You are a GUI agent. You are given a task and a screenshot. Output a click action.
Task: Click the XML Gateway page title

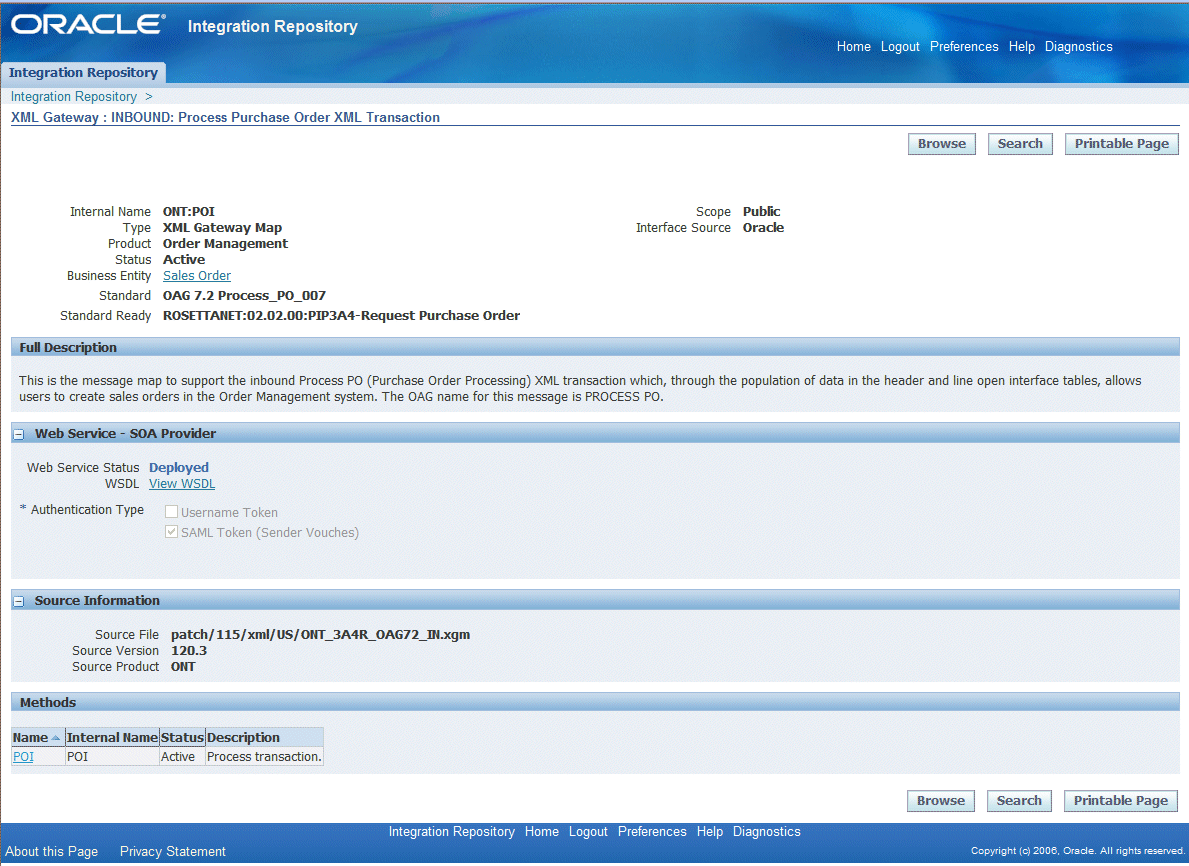[x=225, y=118]
